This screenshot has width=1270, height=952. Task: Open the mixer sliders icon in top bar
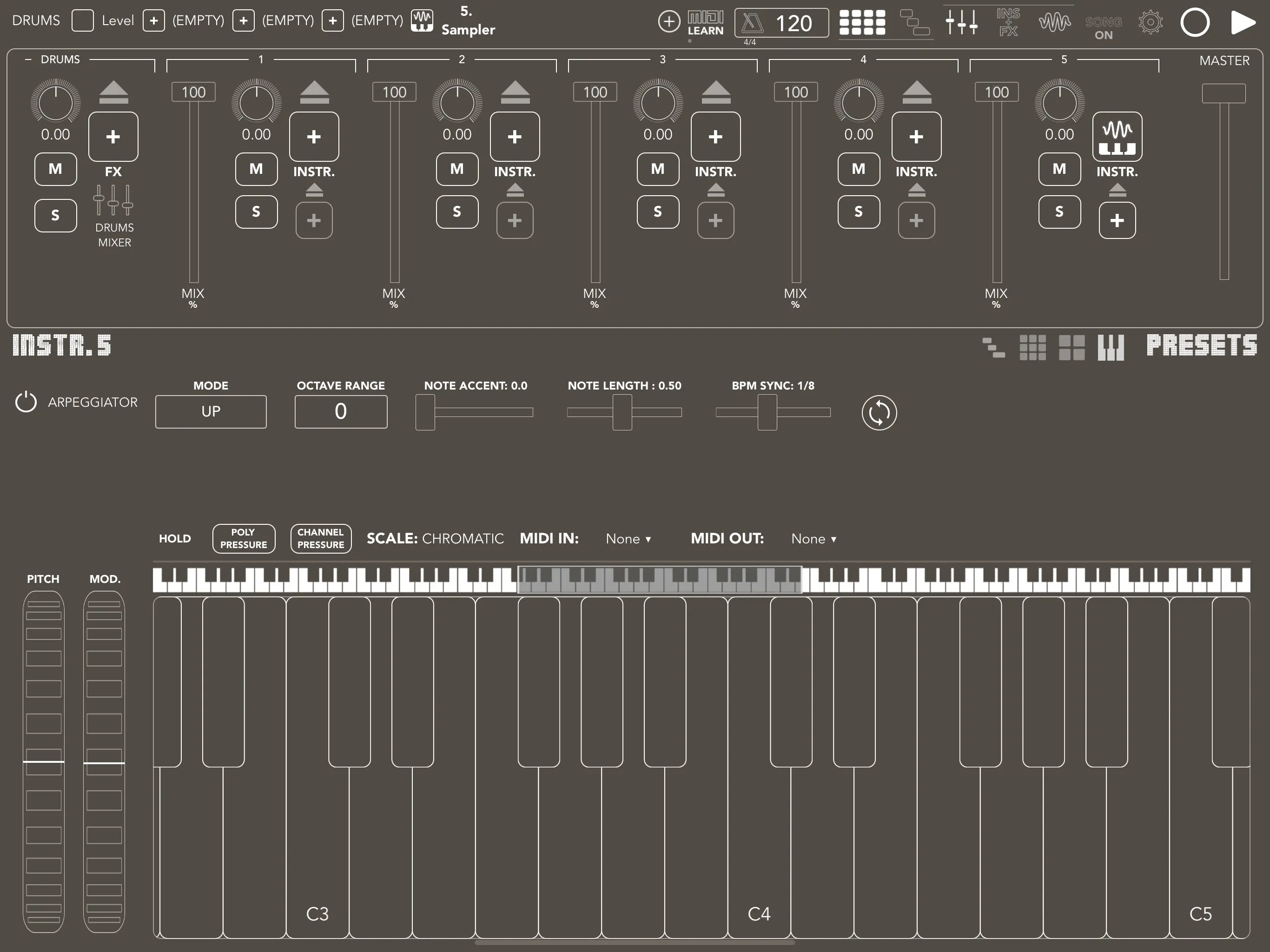(962, 22)
